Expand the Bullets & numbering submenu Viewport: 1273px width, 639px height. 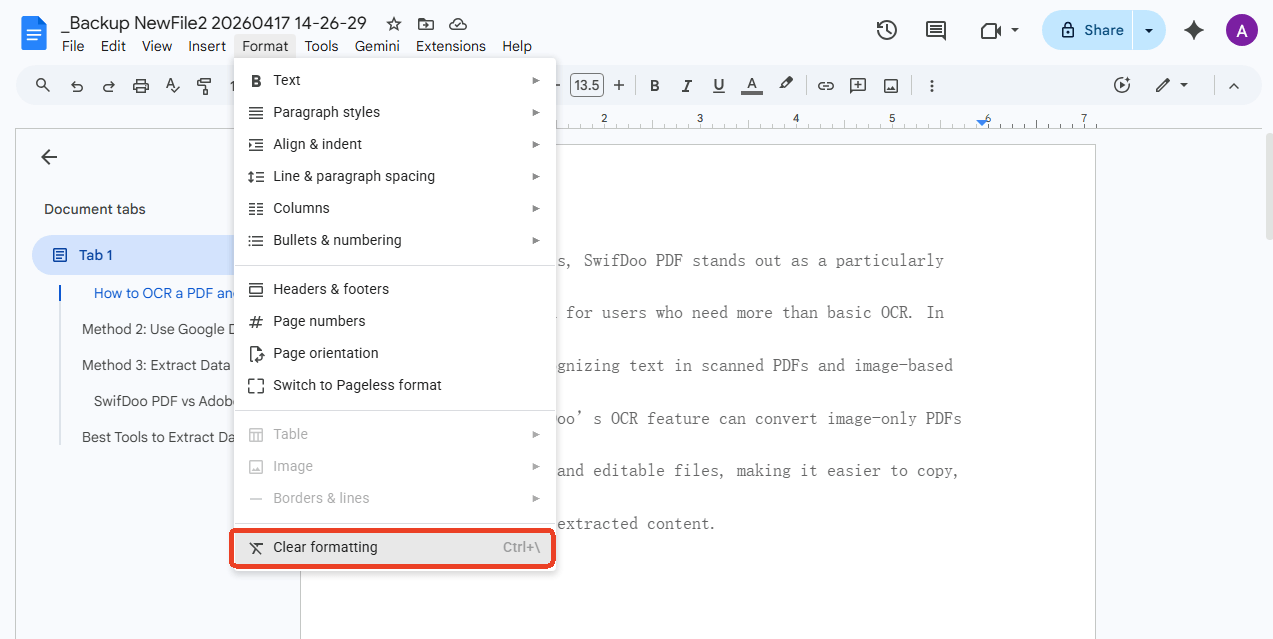click(x=394, y=240)
